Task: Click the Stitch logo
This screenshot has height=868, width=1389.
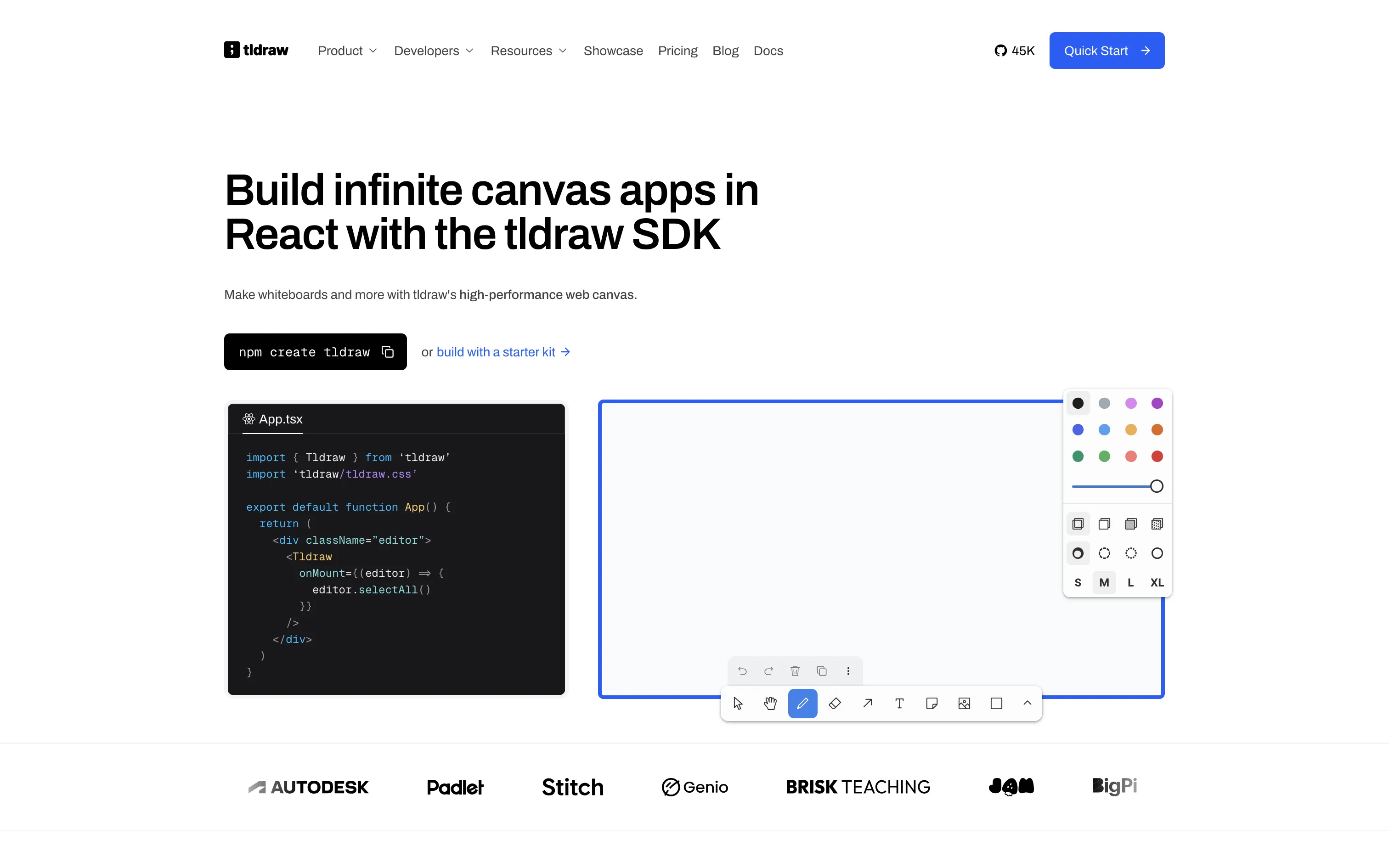Action: tap(573, 787)
